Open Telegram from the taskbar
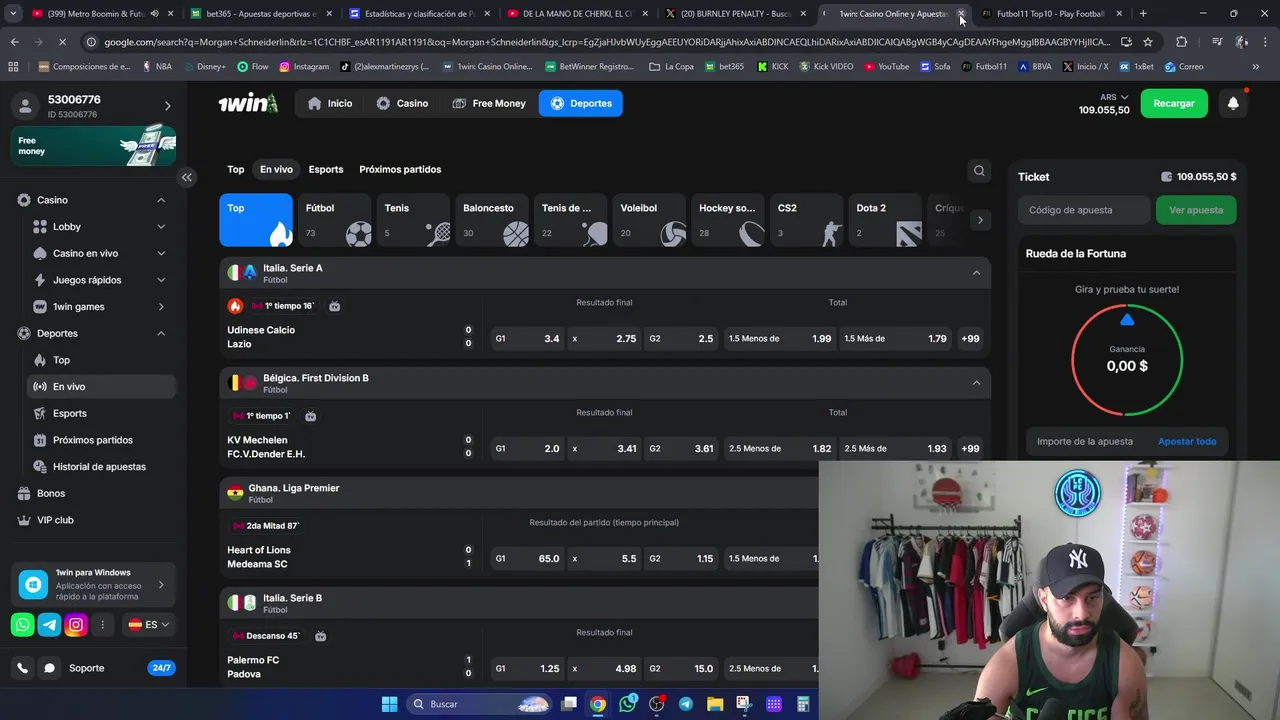The image size is (1280, 720). (685, 704)
